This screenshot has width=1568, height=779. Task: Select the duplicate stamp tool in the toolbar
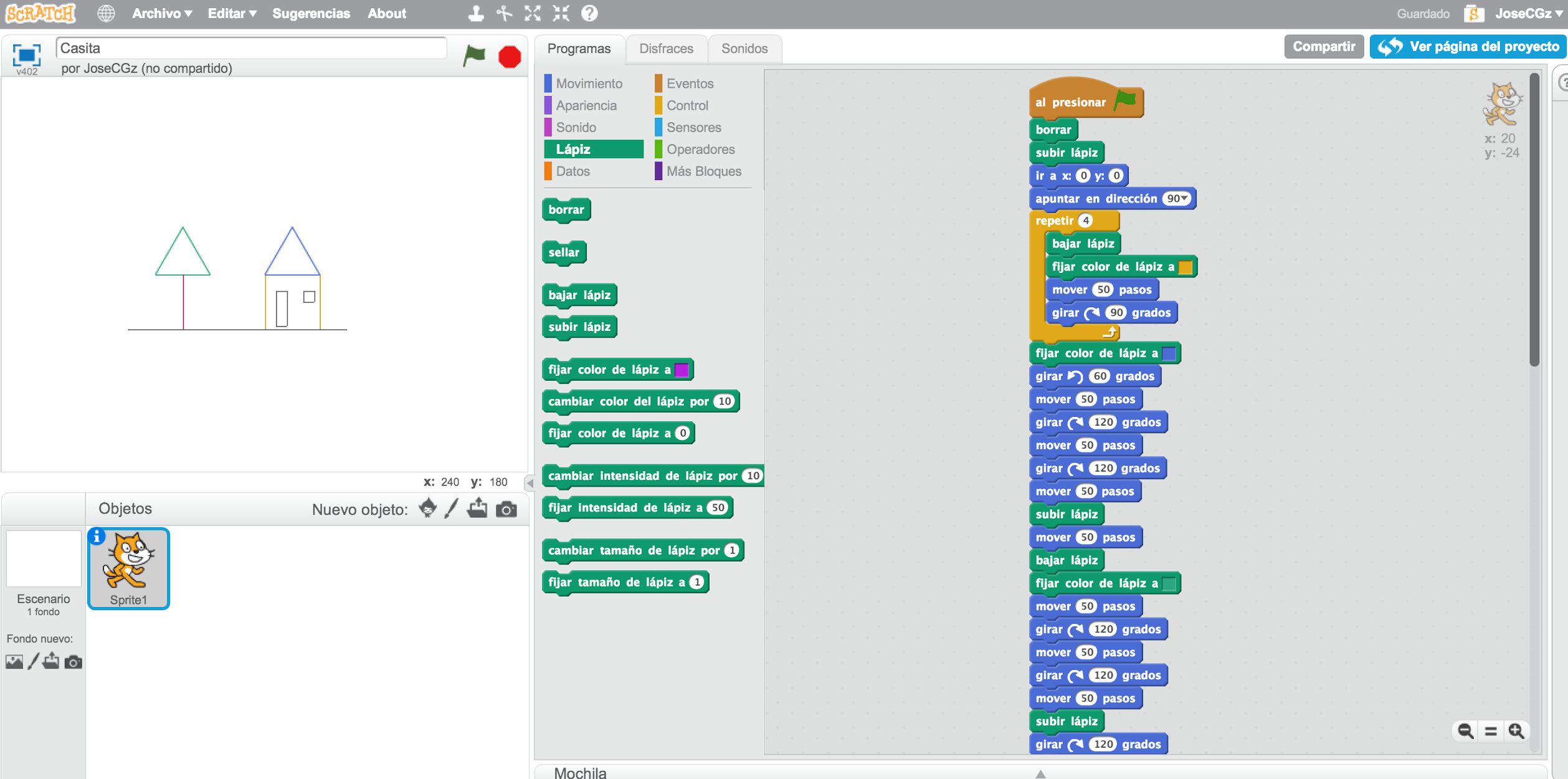[x=476, y=13]
